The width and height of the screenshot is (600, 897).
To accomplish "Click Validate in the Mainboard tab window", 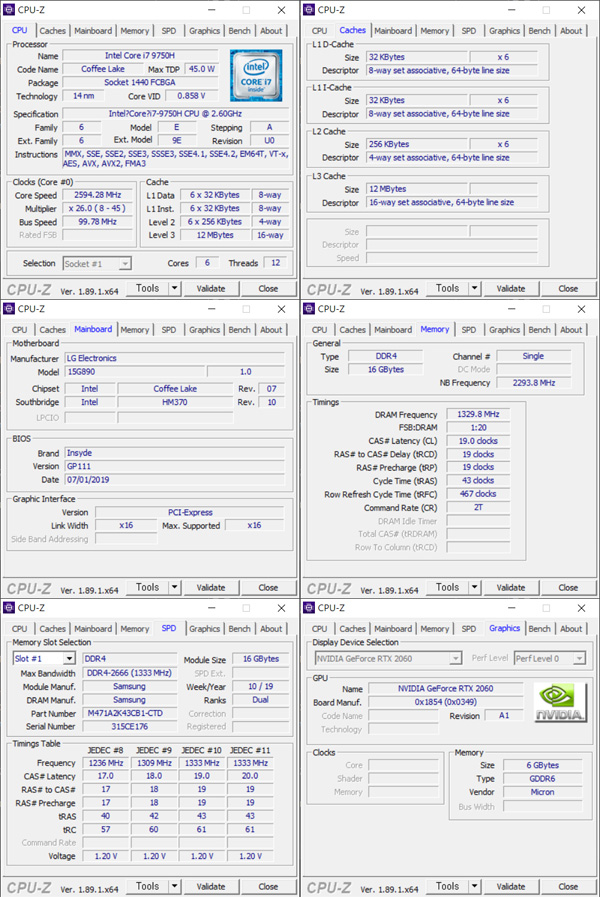I will point(211,588).
